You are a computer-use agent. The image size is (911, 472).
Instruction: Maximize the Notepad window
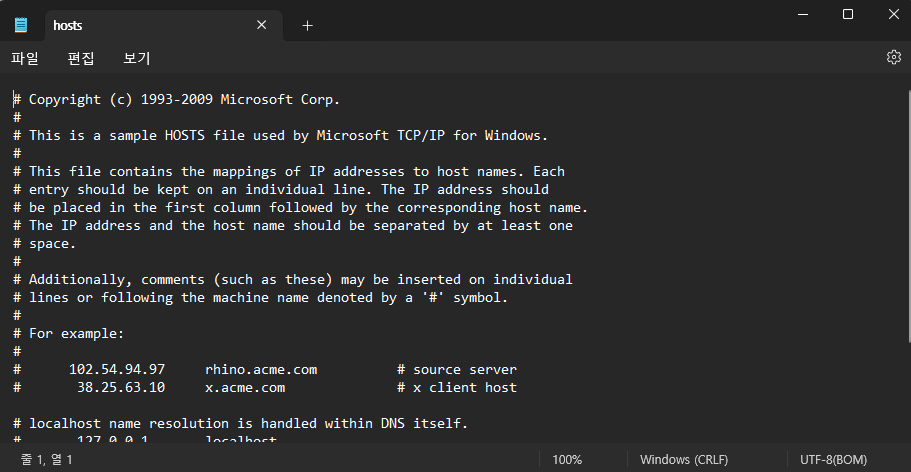[x=848, y=14]
